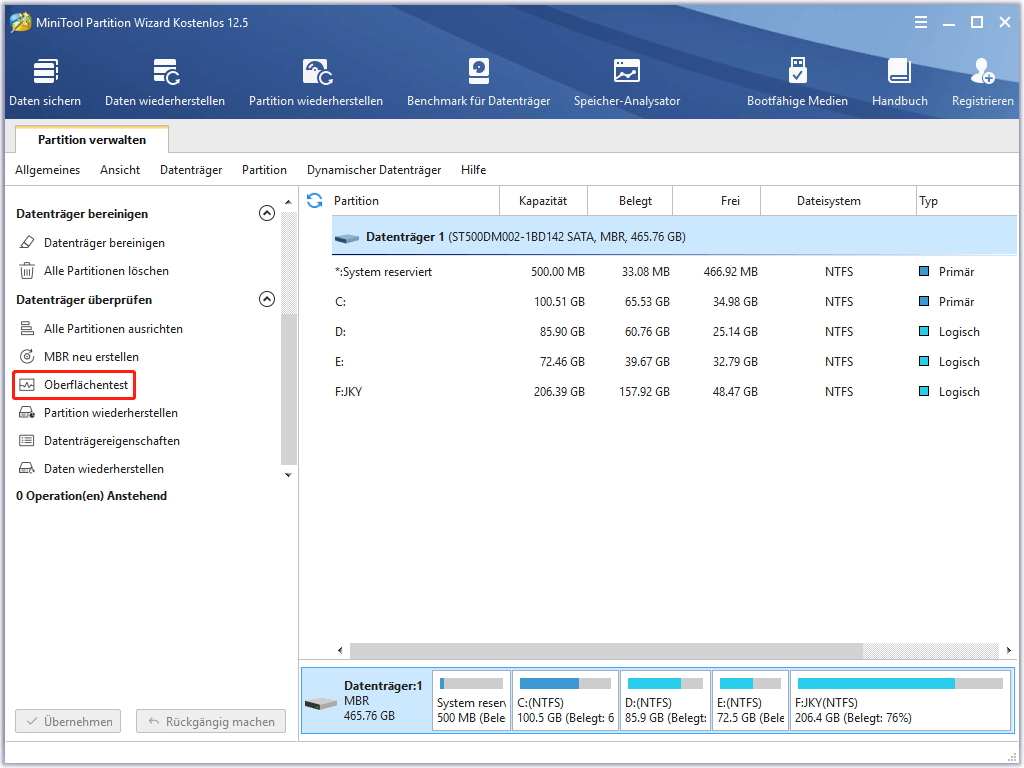
Task: Click sidebar Daten wiederherstellen drive icon
Action: tap(27, 468)
